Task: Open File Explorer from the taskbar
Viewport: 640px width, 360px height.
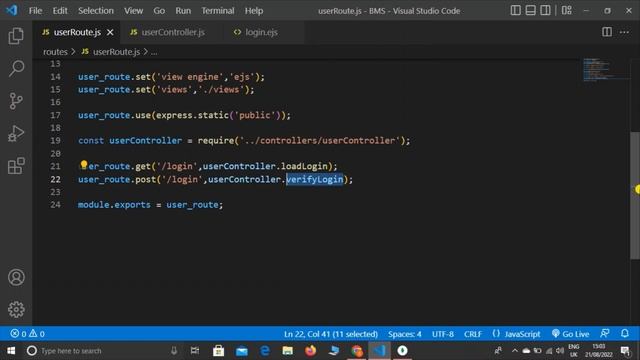Action: pos(288,351)
